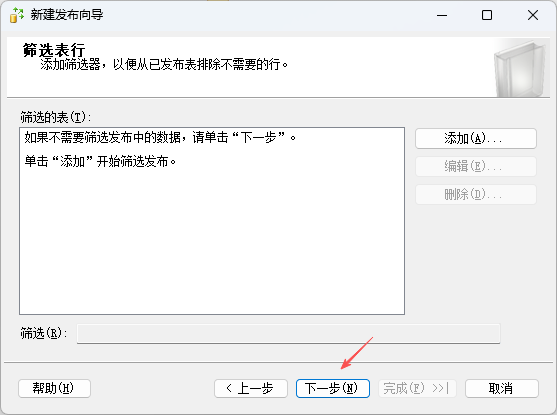Click the book graphic in header
The height and width of the screenshot is (415, 557).
(x=519, y=69)
